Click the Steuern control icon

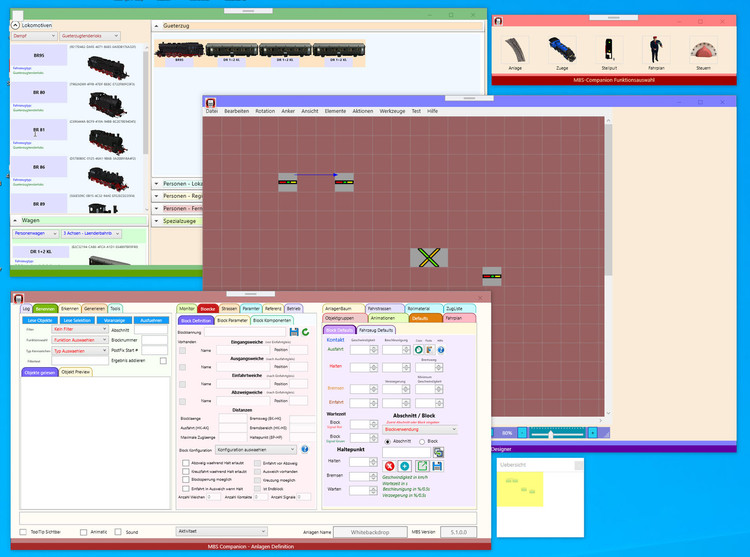[x=704, y=50]
